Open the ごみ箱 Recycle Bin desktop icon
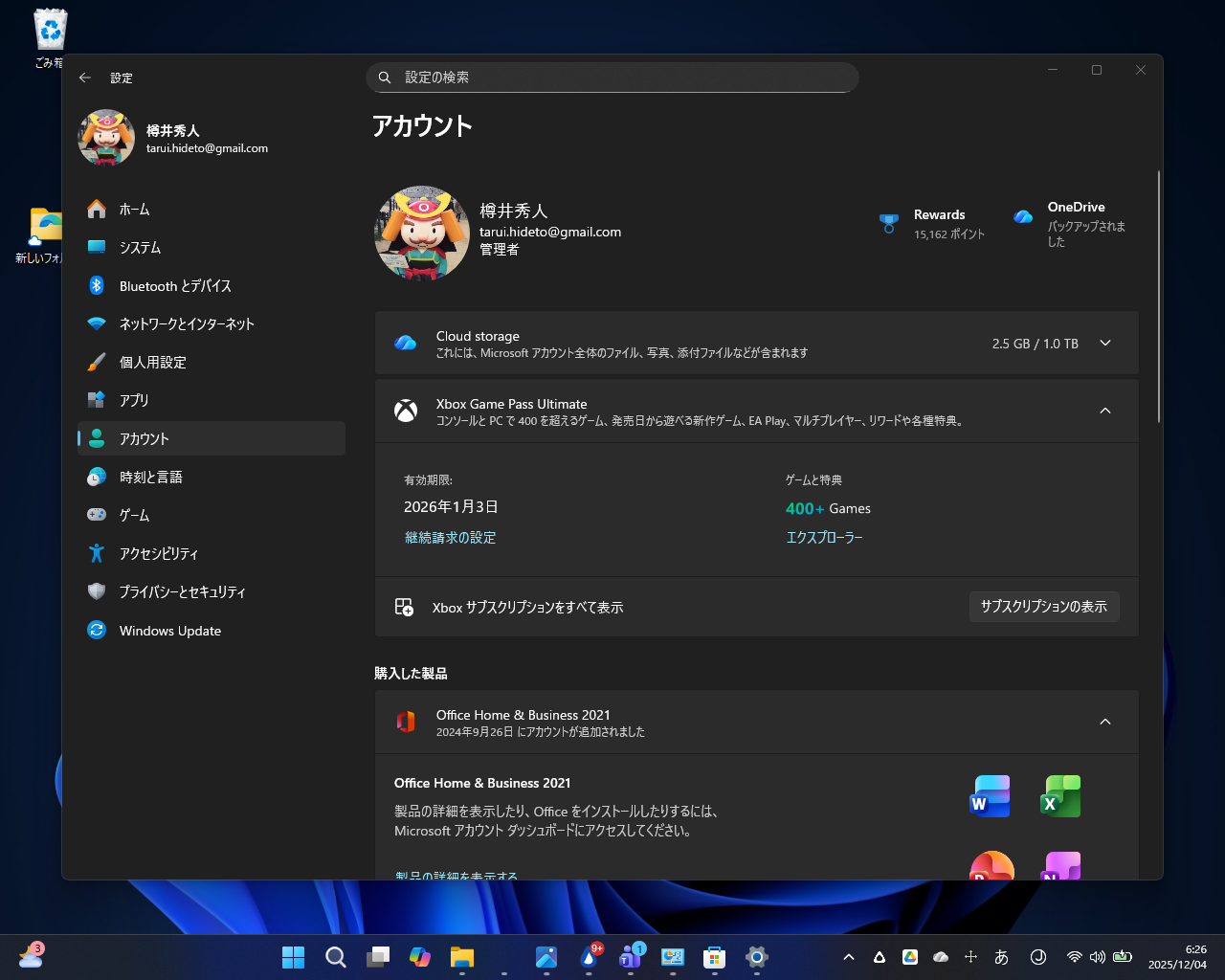This screenshot has width=1225, height=980. 50,38
